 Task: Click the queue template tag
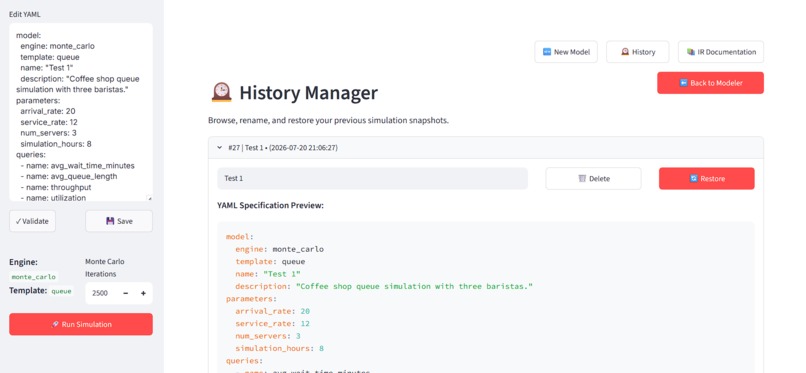tap(61, 291)
